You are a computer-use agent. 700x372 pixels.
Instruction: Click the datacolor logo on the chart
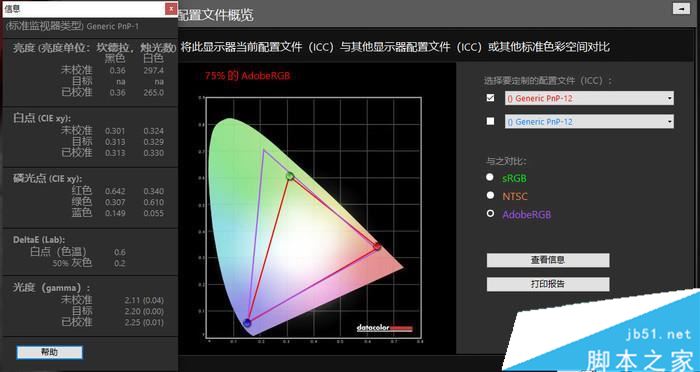[384, 329]
